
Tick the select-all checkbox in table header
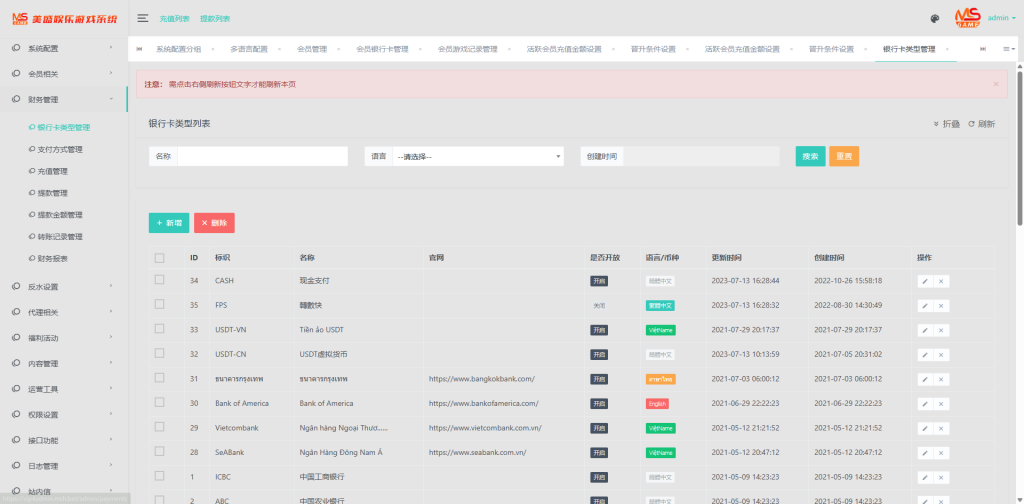tap(159, 258)
